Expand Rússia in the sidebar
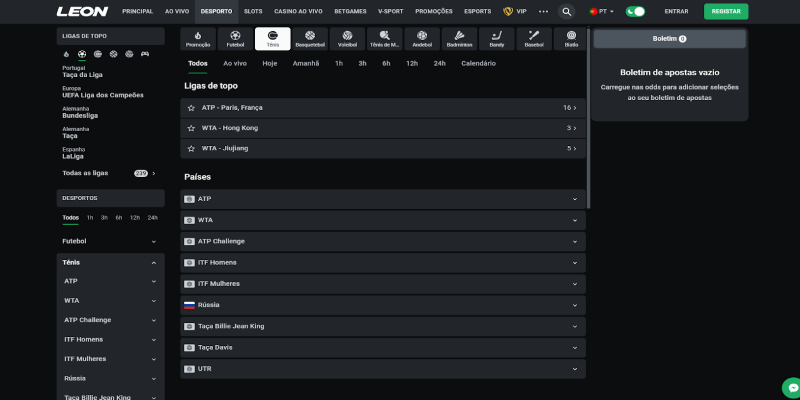This screenshot has width=800, height=400. pyautogui.click(x=110, y=379)
